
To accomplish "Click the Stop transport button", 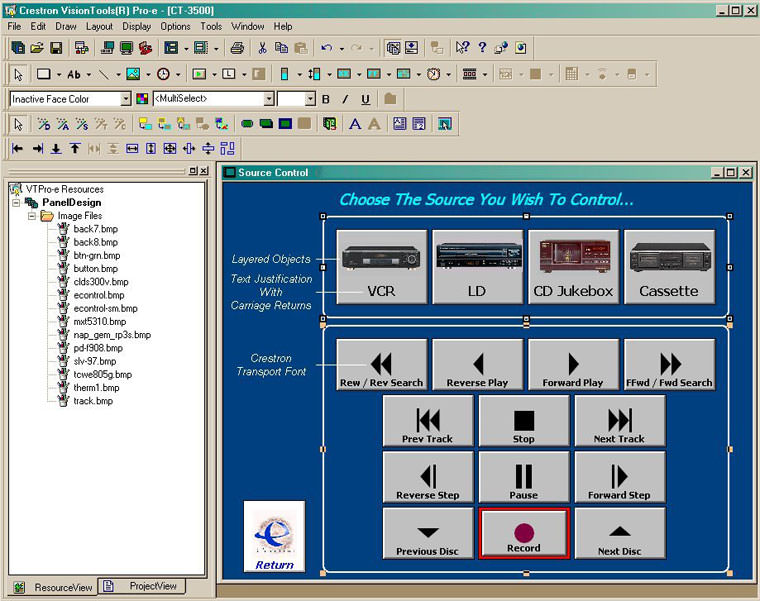I will click(524, 421).
